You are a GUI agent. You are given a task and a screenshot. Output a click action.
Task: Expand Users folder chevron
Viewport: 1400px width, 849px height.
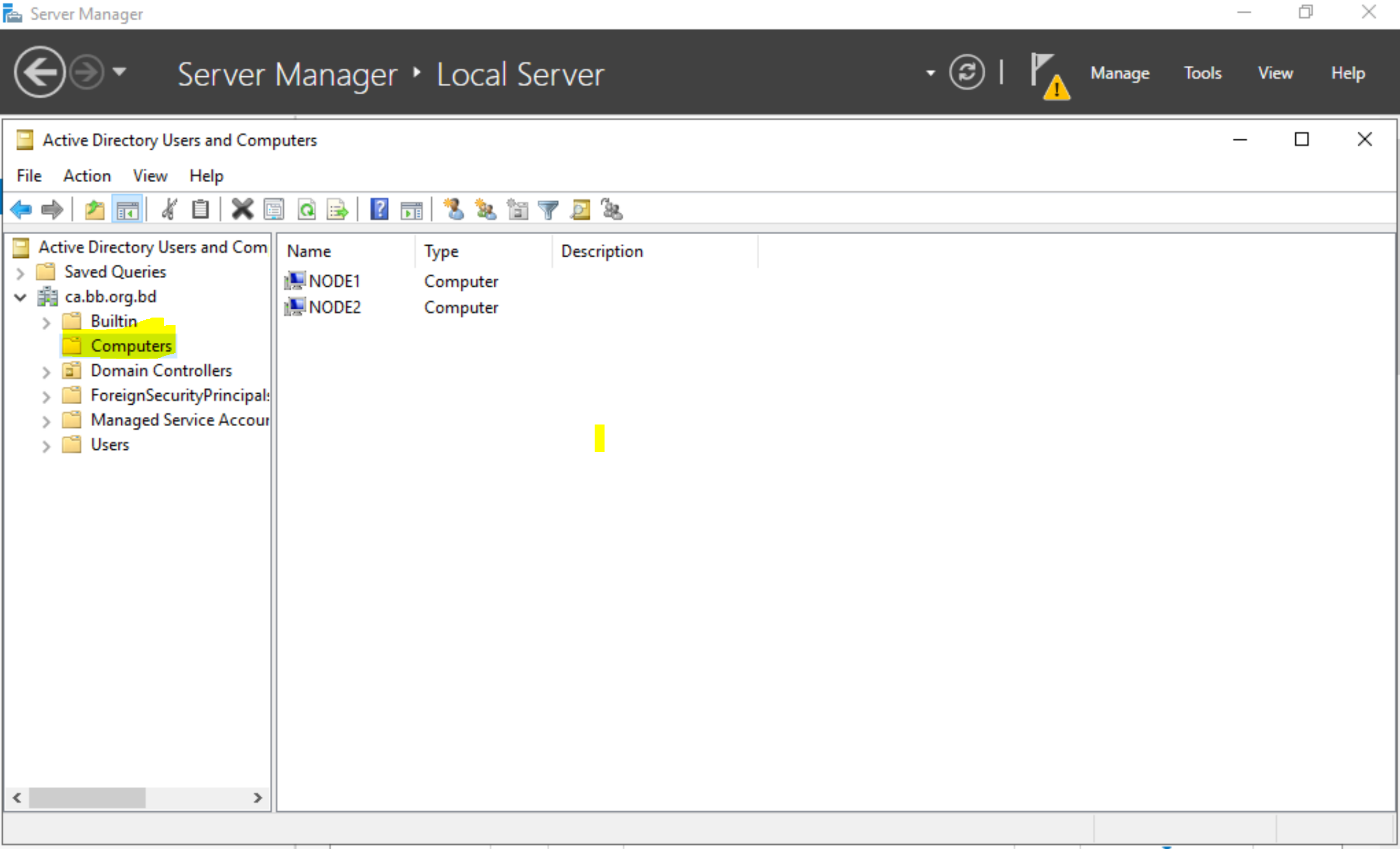click(x=47, y=446)
